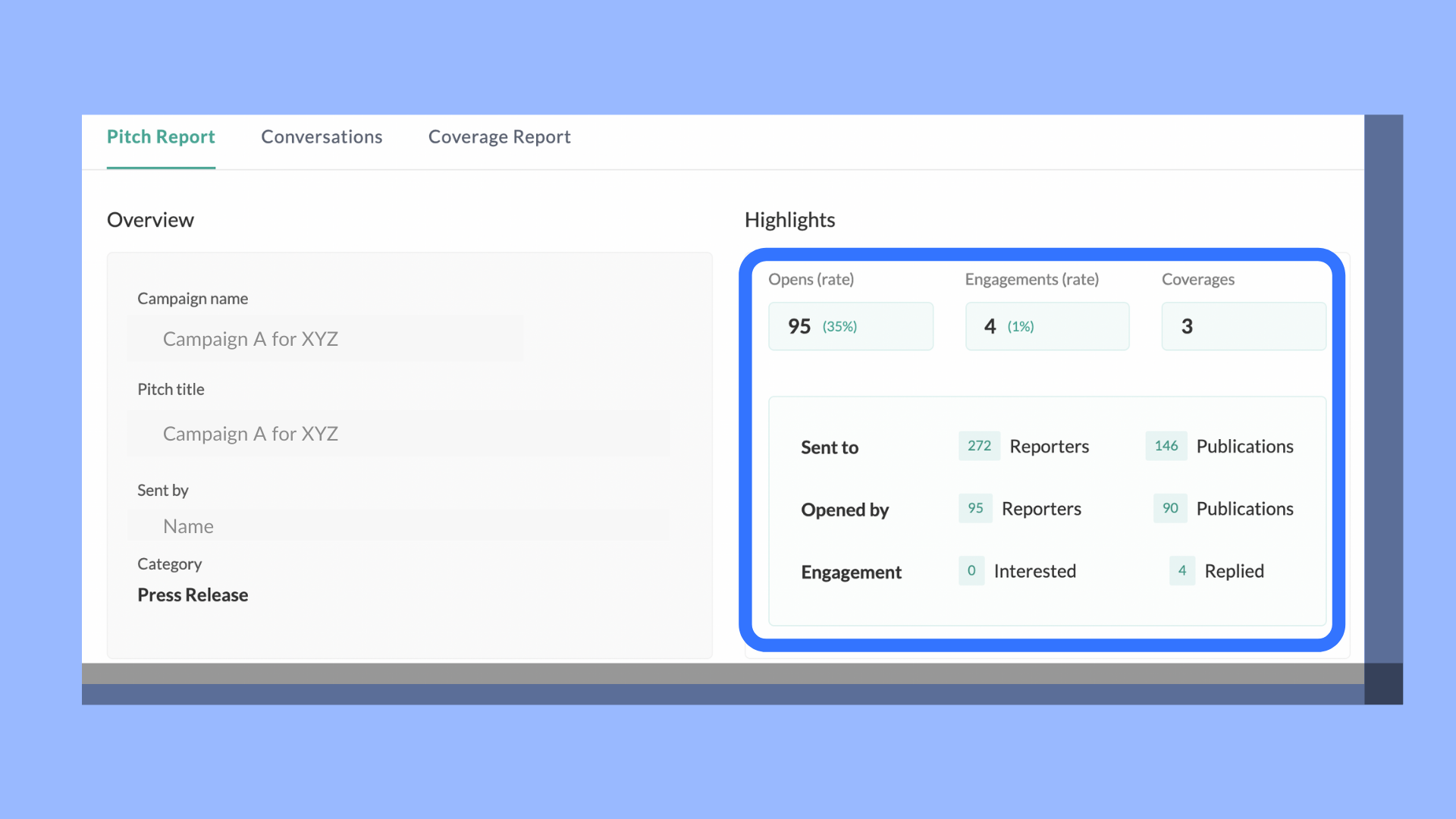Click the 272 Reporters sent-to badge
This screenshot has height=819, width=1456.
click(979, 446)
